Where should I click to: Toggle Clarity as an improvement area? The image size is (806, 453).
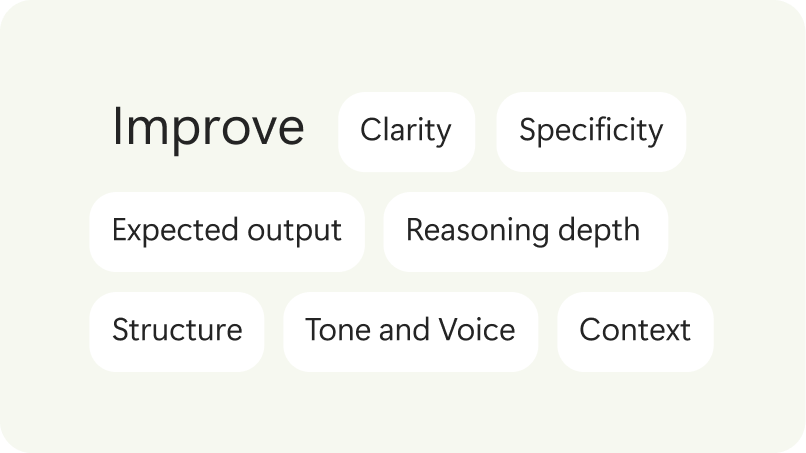[406, 132]
